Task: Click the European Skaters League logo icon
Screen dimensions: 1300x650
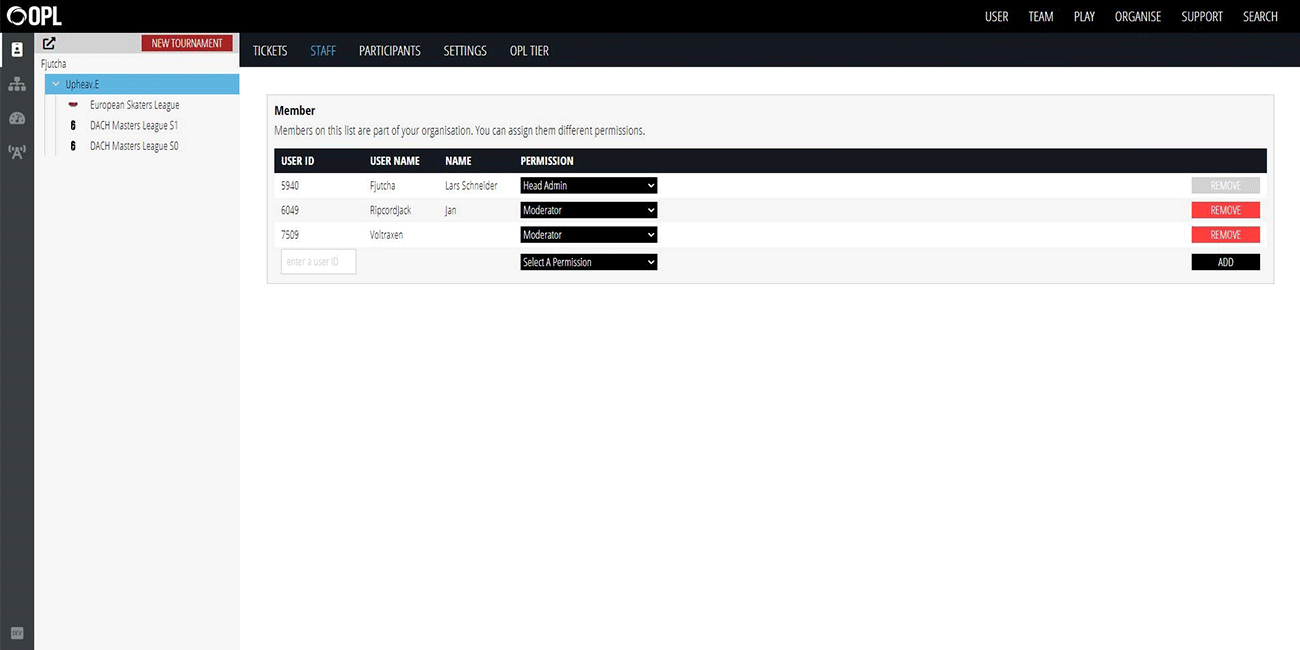Action: coord(73,105)
